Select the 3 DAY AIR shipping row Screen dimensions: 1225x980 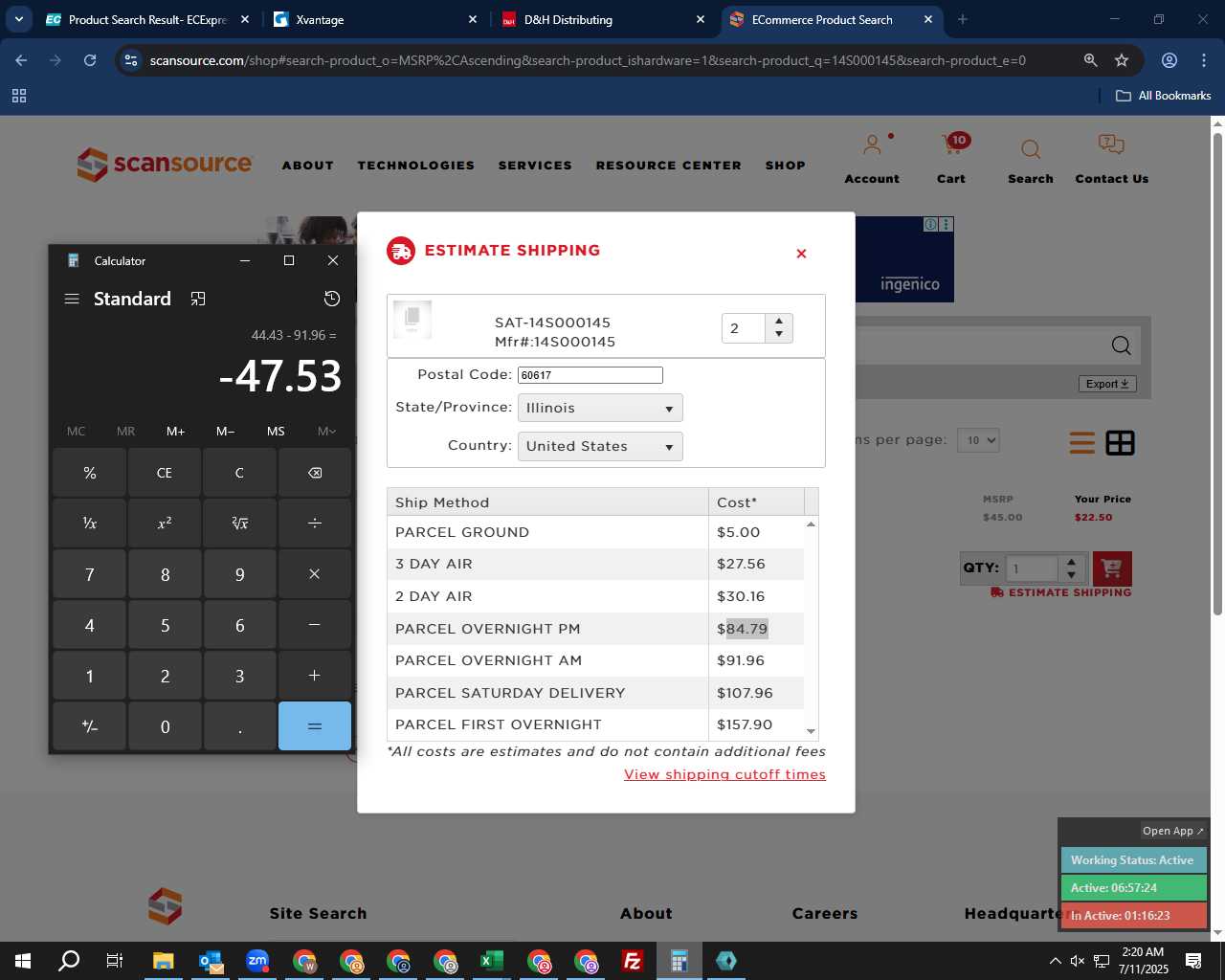coord(595,565)
